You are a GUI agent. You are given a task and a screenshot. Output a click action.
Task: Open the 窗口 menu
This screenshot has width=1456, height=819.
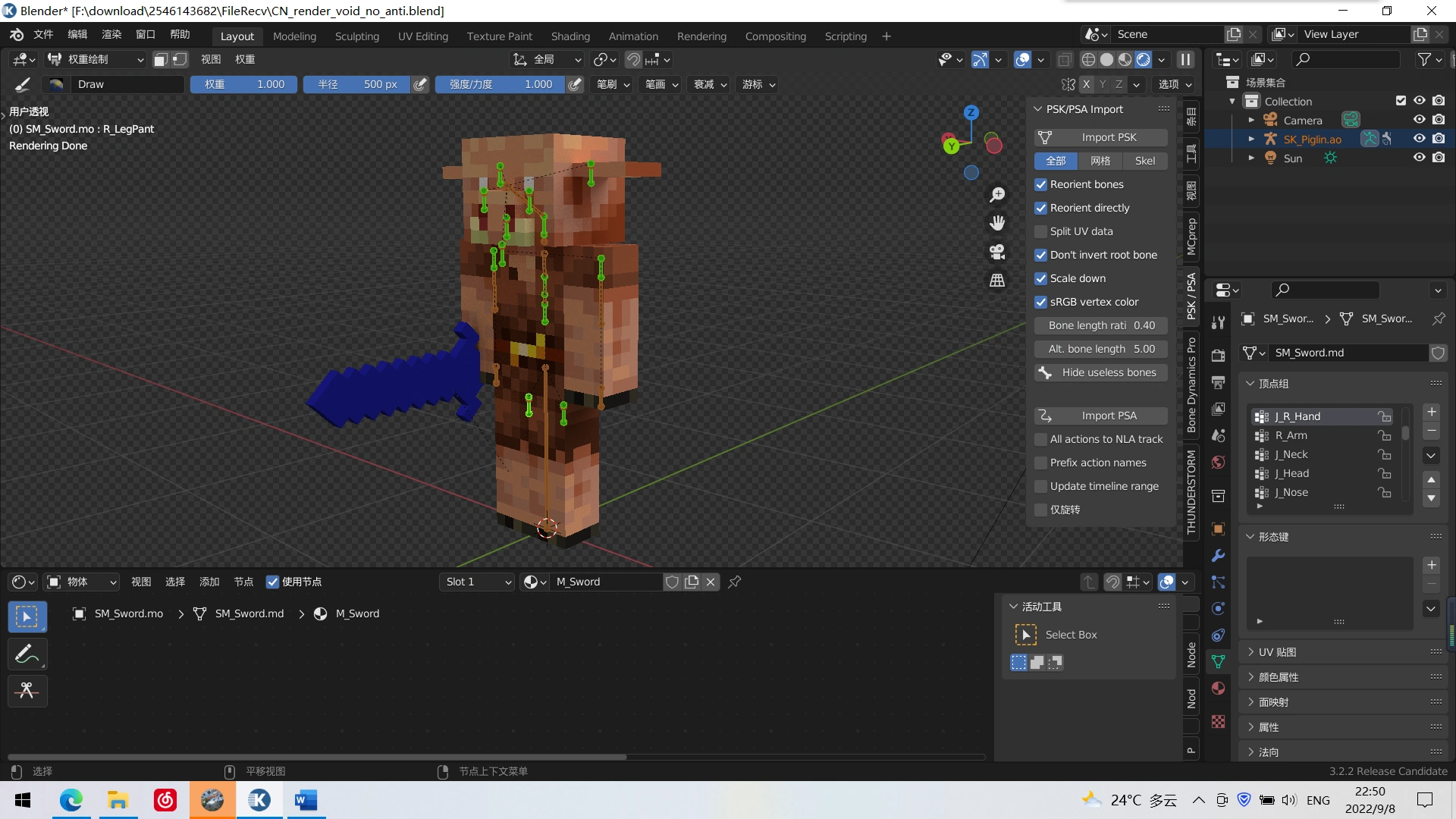pos(145,35)
